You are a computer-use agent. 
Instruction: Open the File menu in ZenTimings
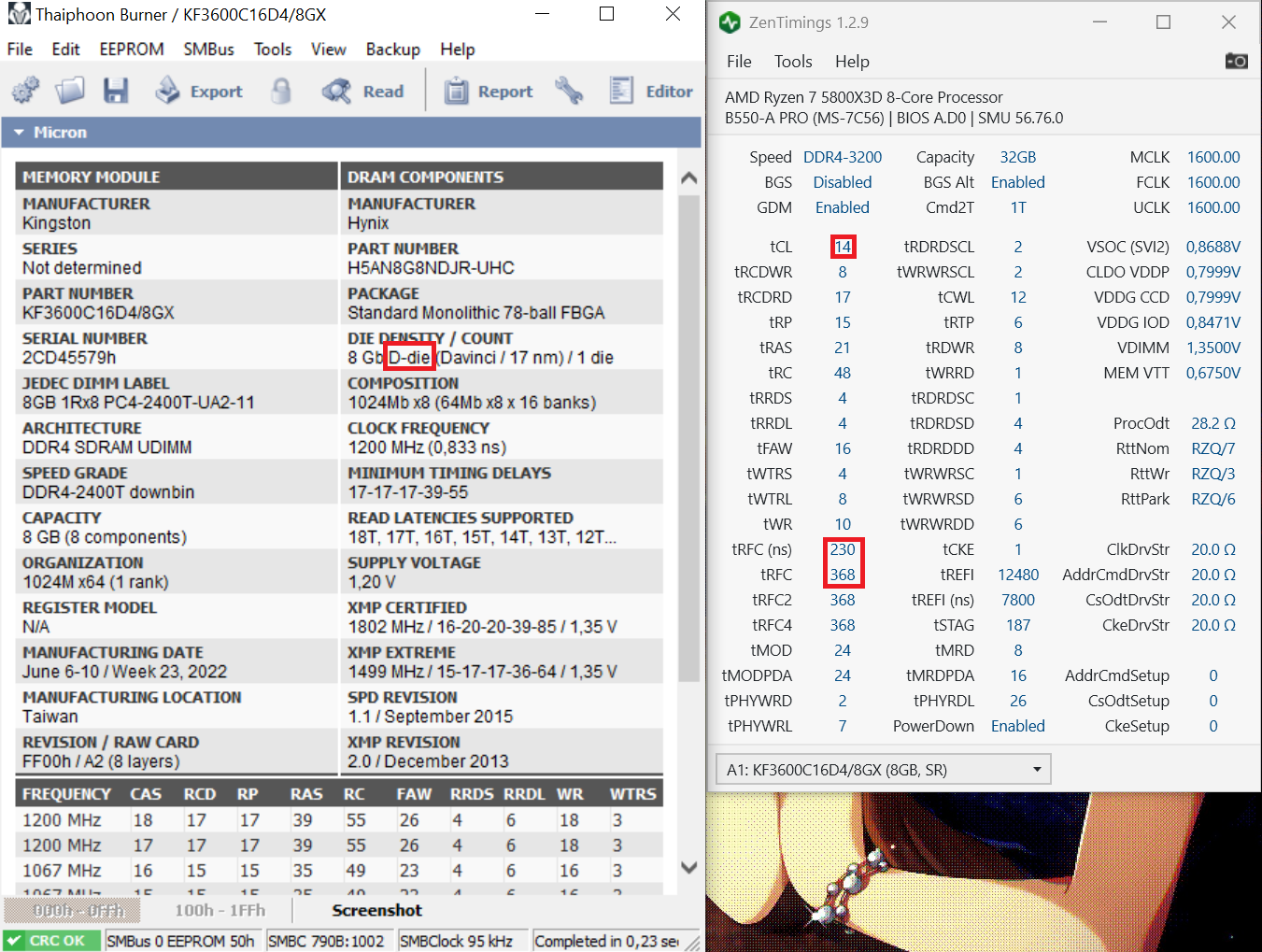pyautogui.click(x=739, y=62)
